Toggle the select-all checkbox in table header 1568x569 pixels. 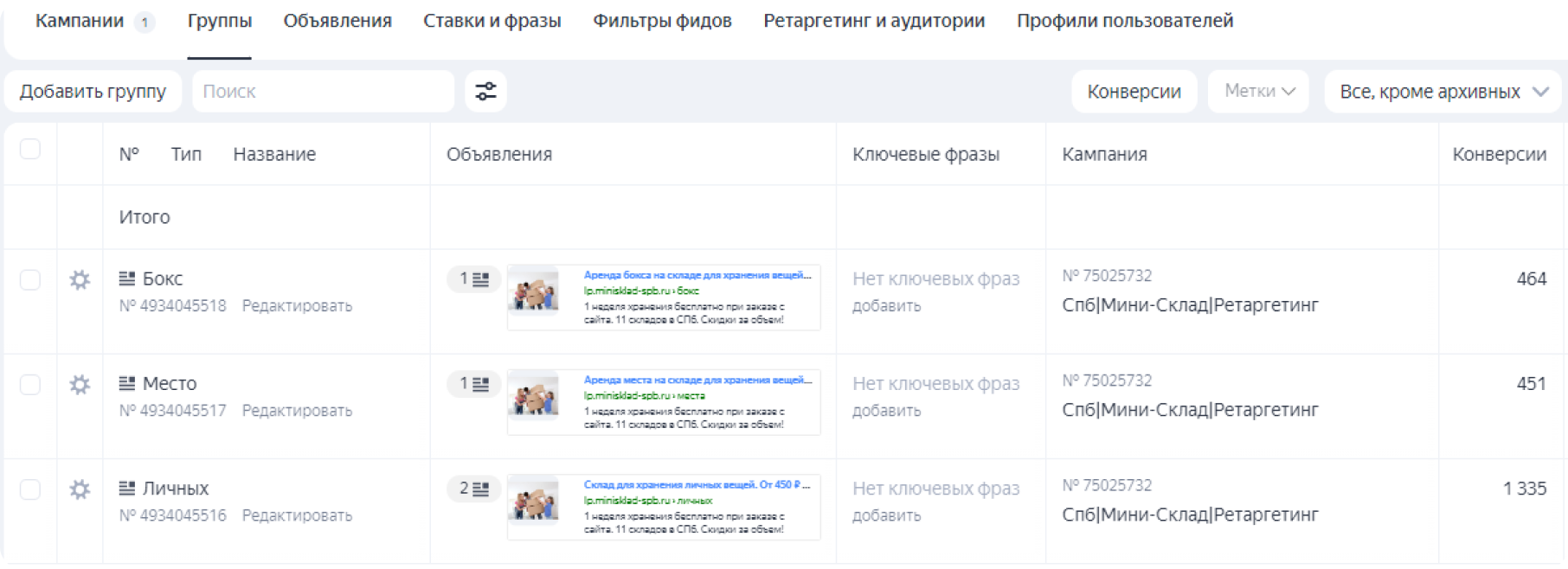pos(30,149)
